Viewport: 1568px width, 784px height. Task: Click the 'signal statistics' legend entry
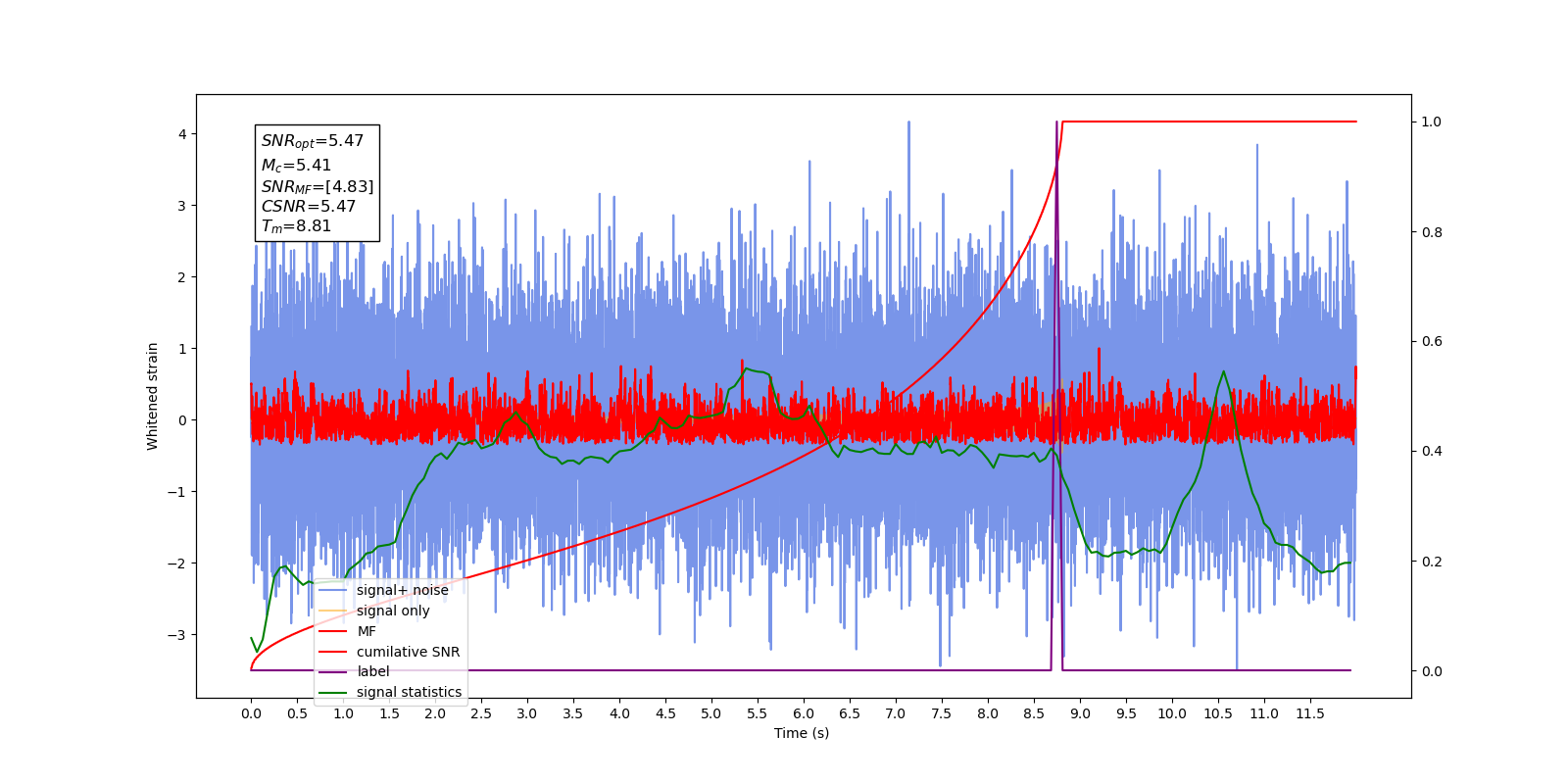[x=391, y=692]
